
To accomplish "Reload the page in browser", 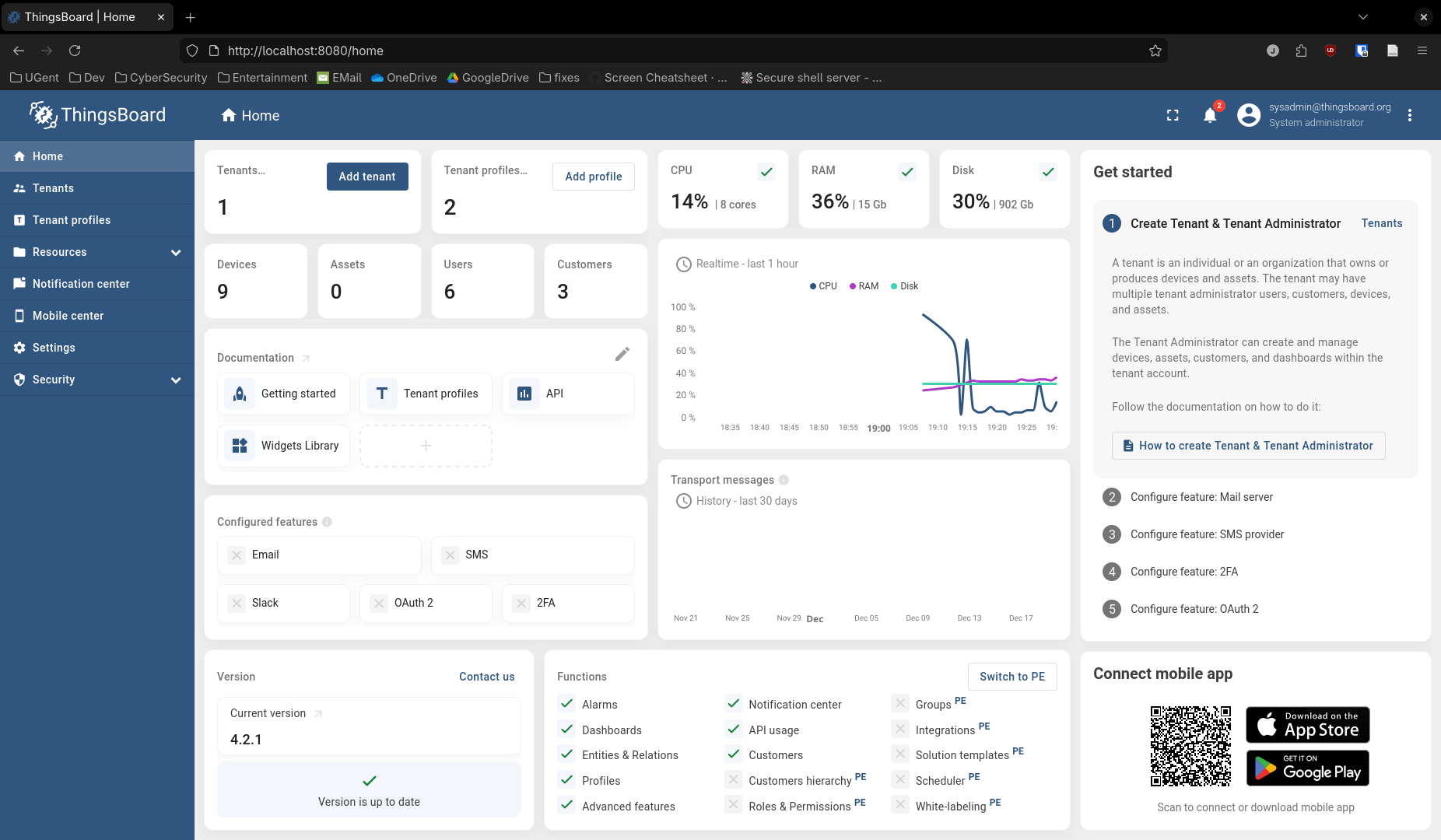I will pos(75,51).
